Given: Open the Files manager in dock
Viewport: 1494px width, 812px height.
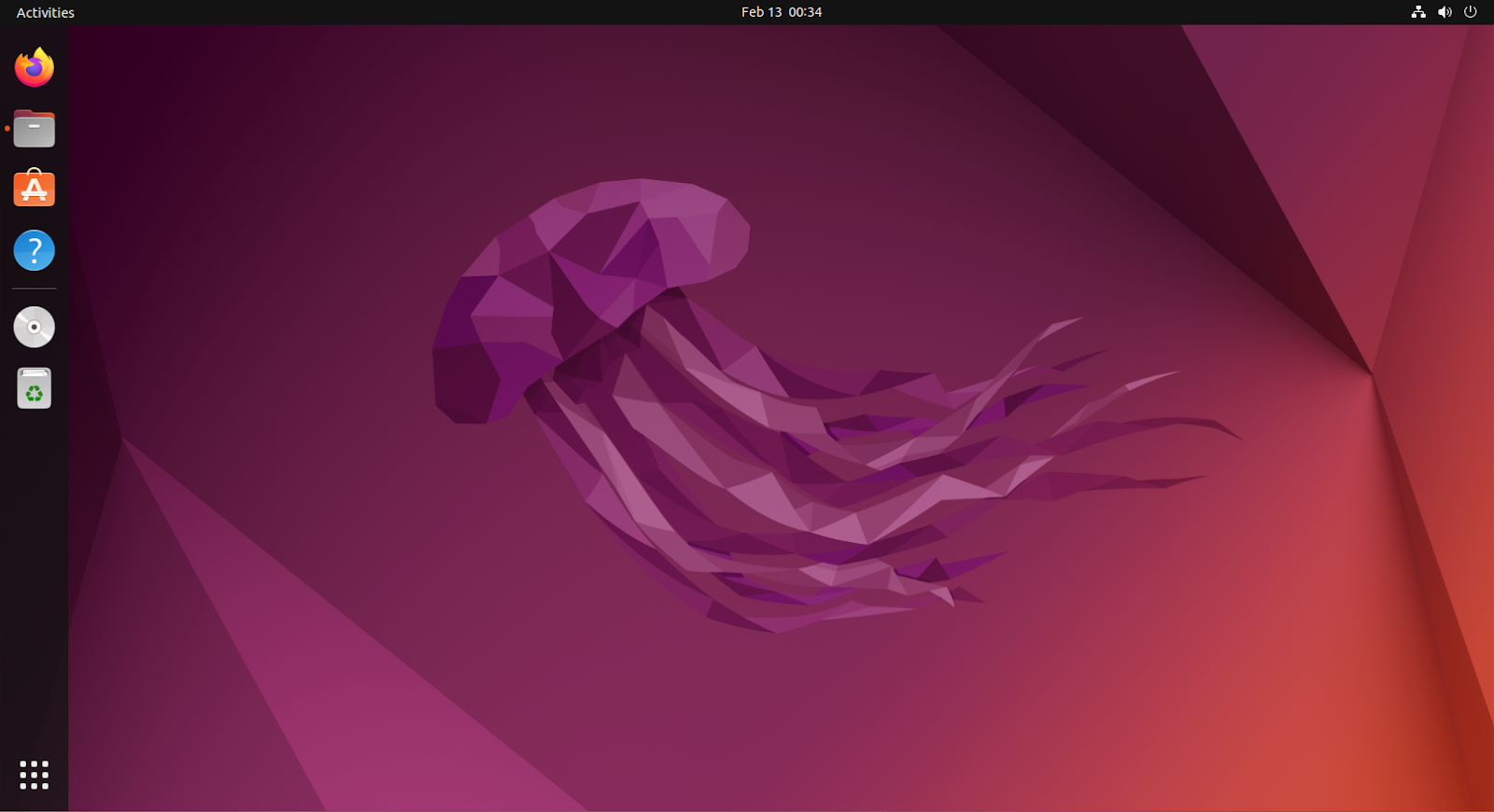Looking at the screenshot, I should point(35,129).
